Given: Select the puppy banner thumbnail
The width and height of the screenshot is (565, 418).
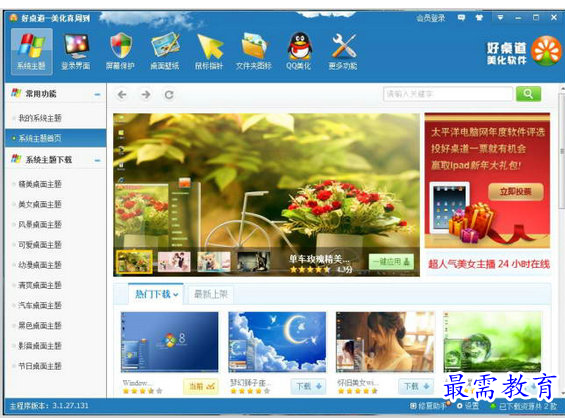Looking at the screenshot, I should 214,262.
